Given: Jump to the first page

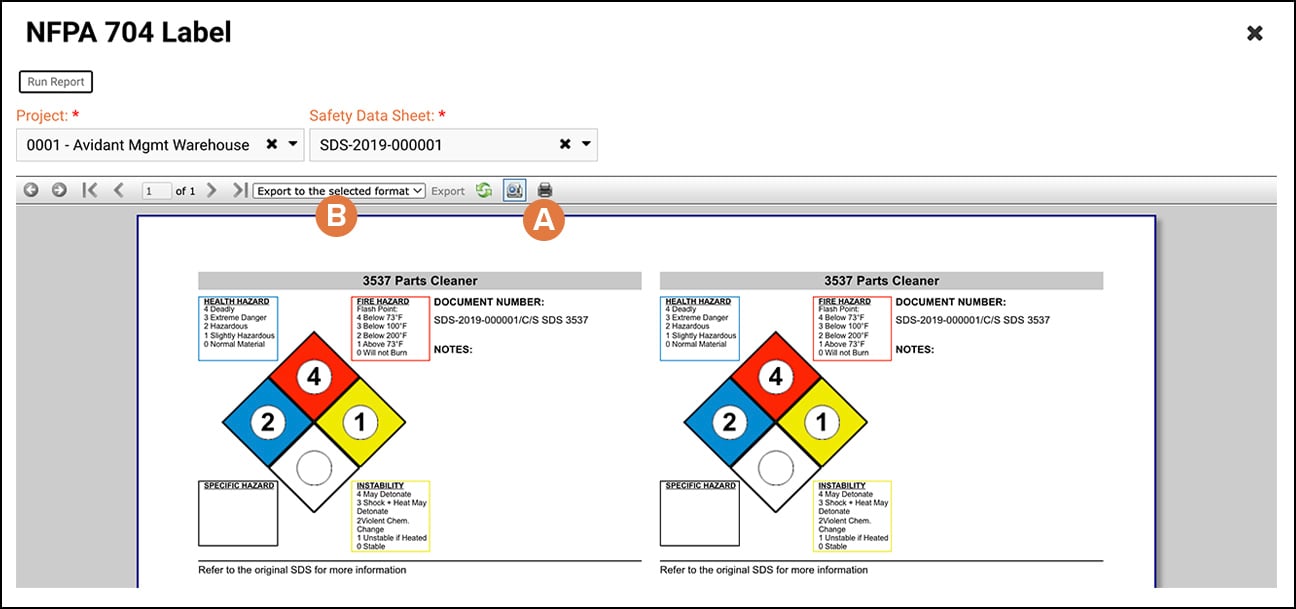Looking at the screenshot, I should point(90,191).
